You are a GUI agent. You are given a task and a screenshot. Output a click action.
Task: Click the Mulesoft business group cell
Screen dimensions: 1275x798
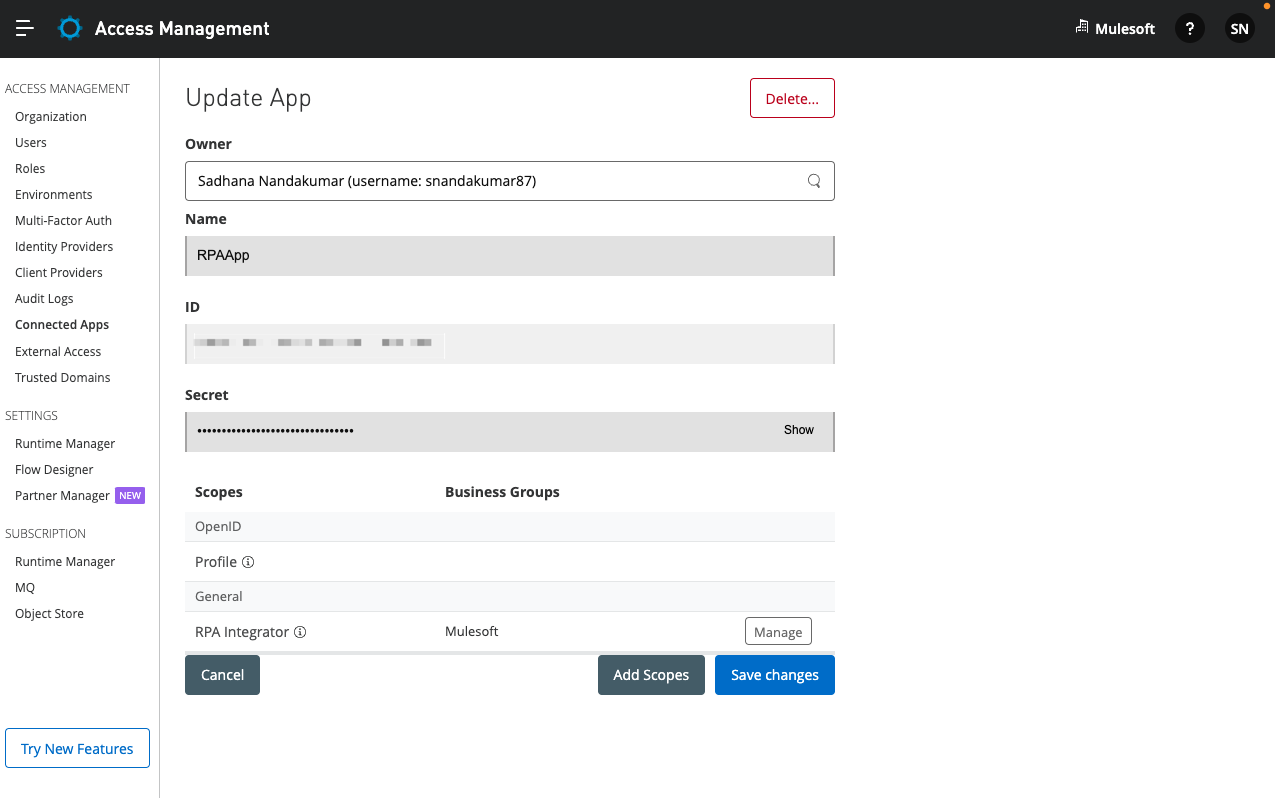pyautogui.click(x=472, y=632)
